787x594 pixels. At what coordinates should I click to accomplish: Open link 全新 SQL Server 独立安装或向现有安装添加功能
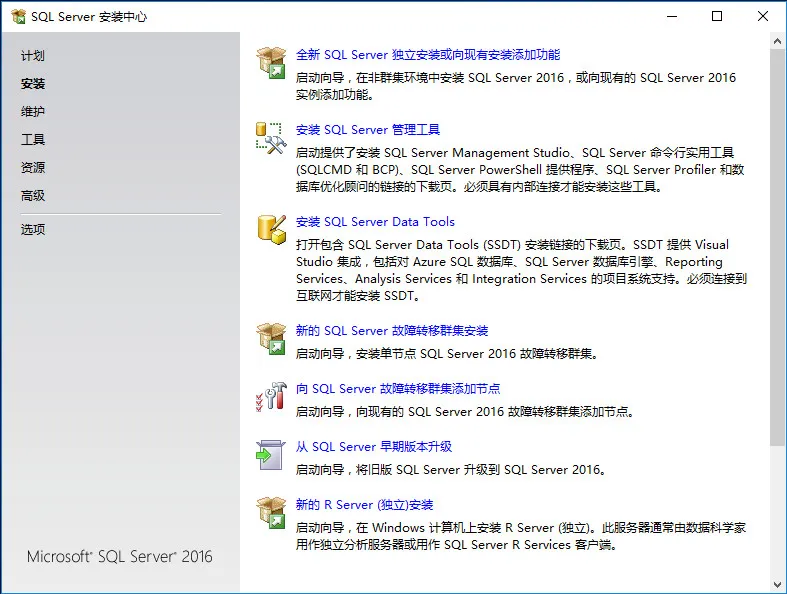click(x=428, y=55)
